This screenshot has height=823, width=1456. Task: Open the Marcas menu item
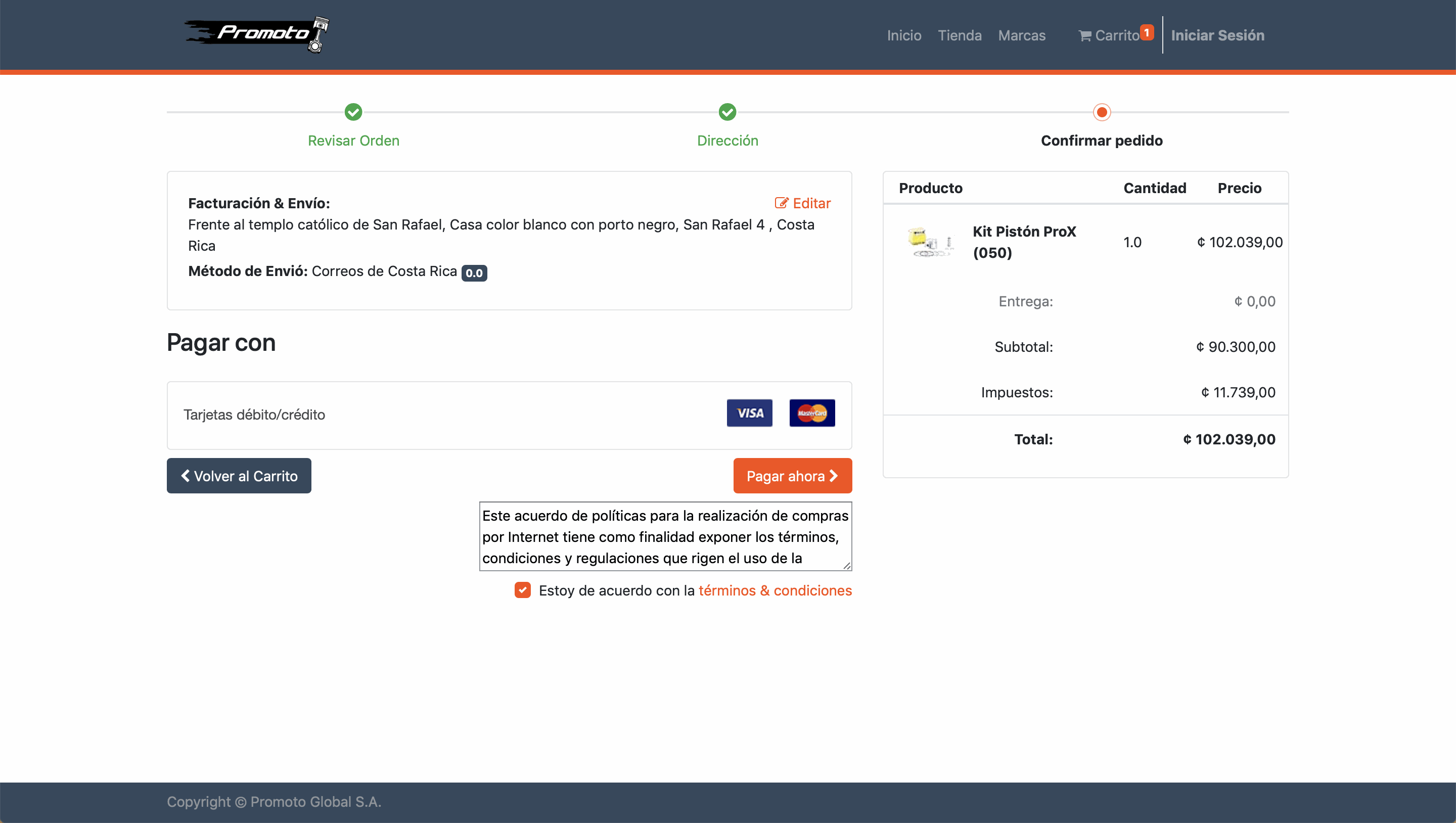point(1021,35)
